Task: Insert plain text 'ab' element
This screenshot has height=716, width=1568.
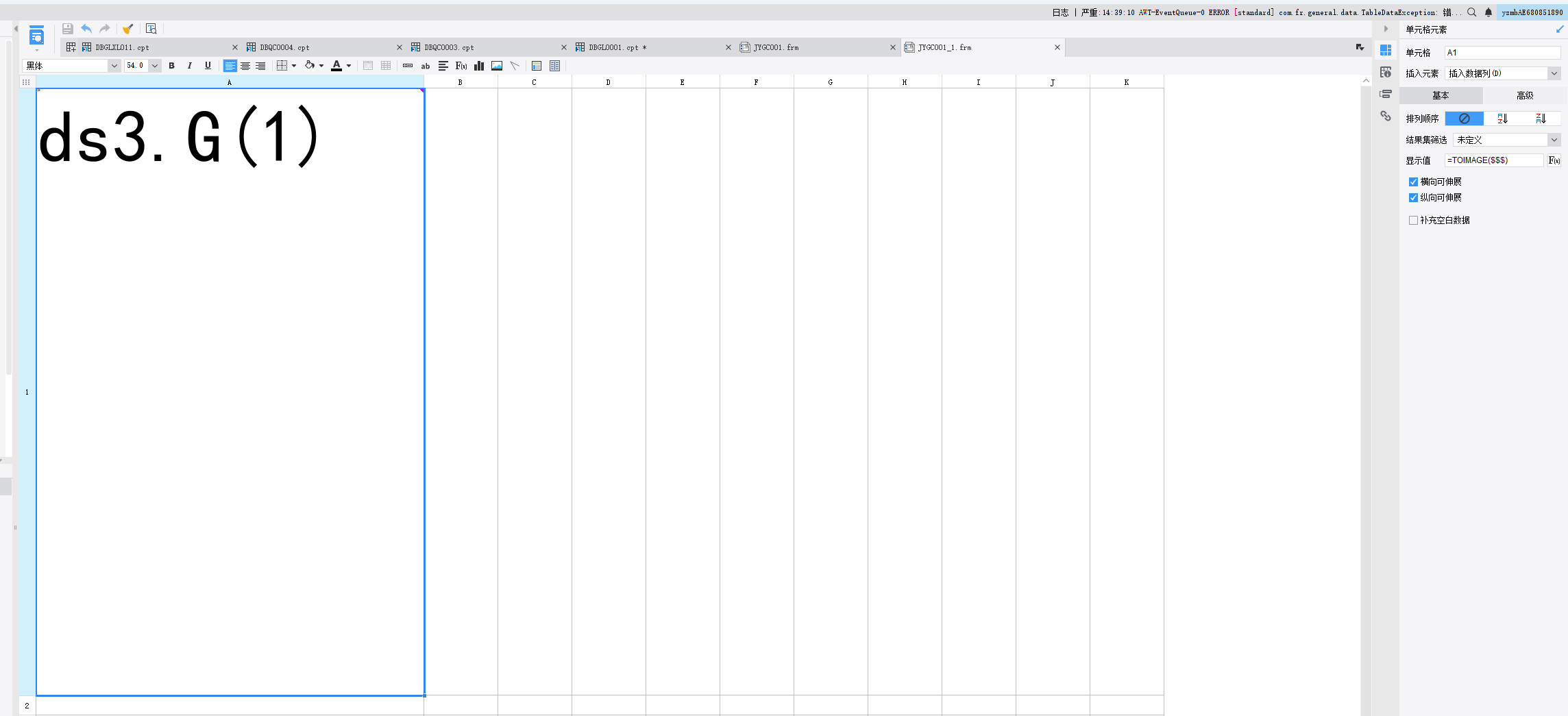Action: click(426, 66)
